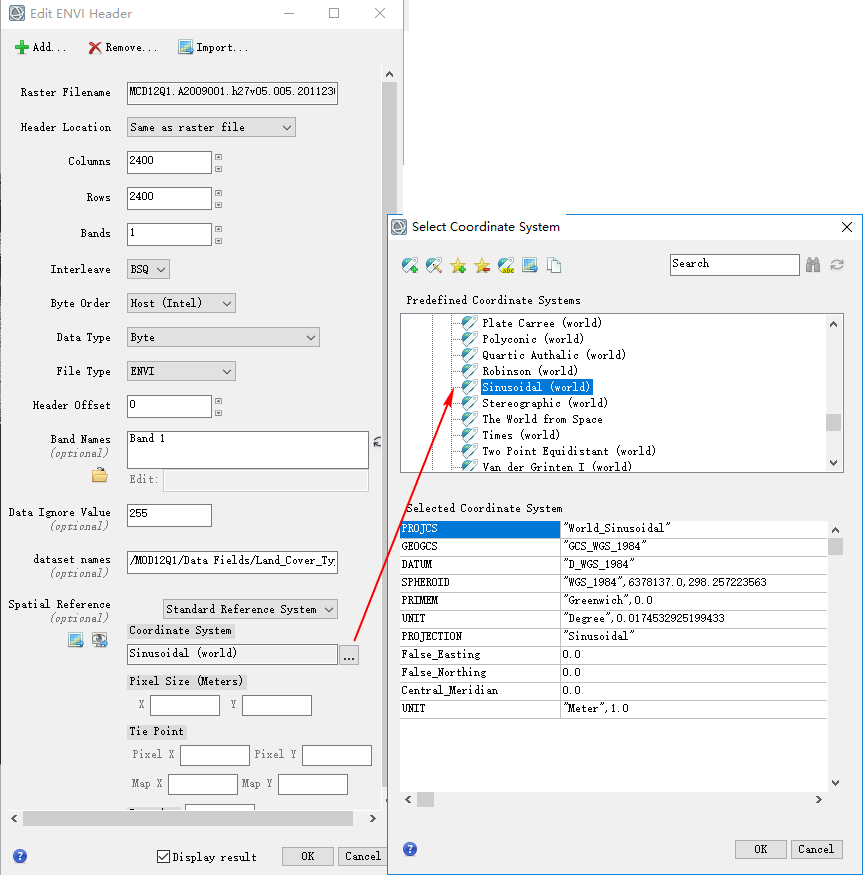Select Van der Grinten I (world) entry

pos(557,467)
